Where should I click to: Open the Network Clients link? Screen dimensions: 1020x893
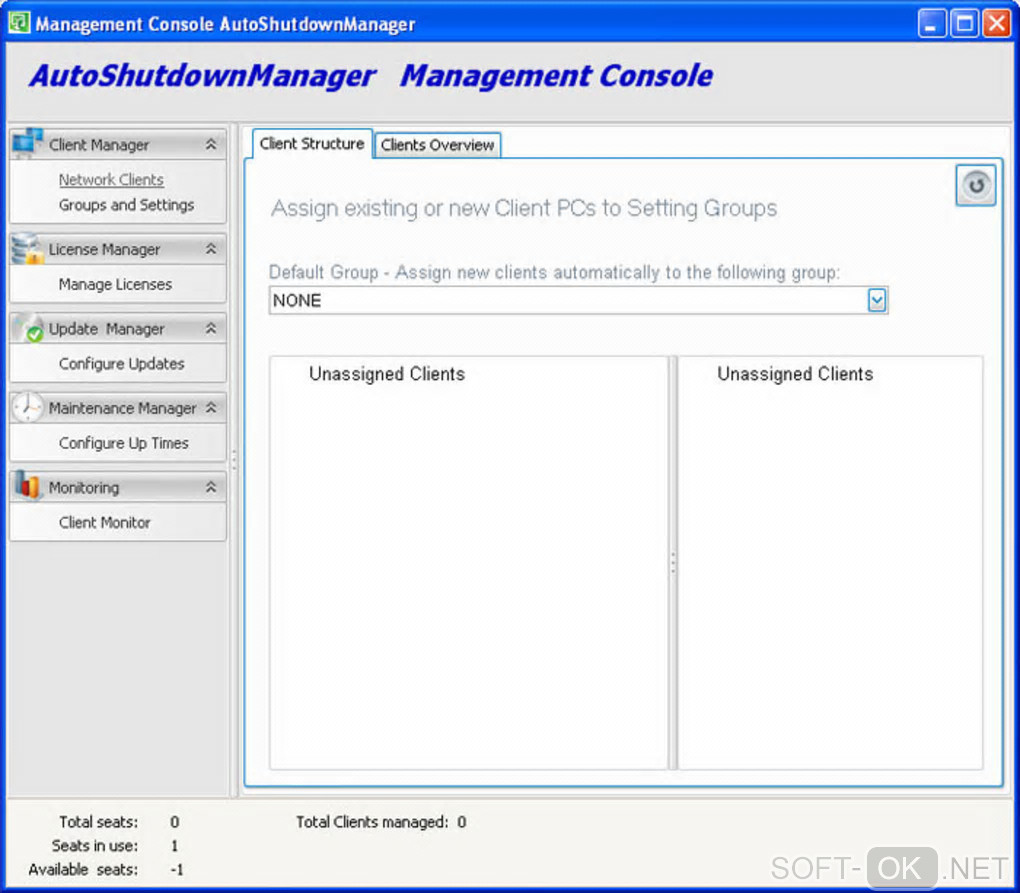pos(111,180)
